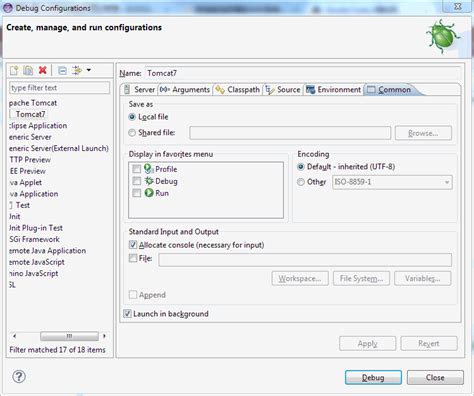Select the Shared file radio button
This screenshot has height=396, width=474.
(132, 133)
